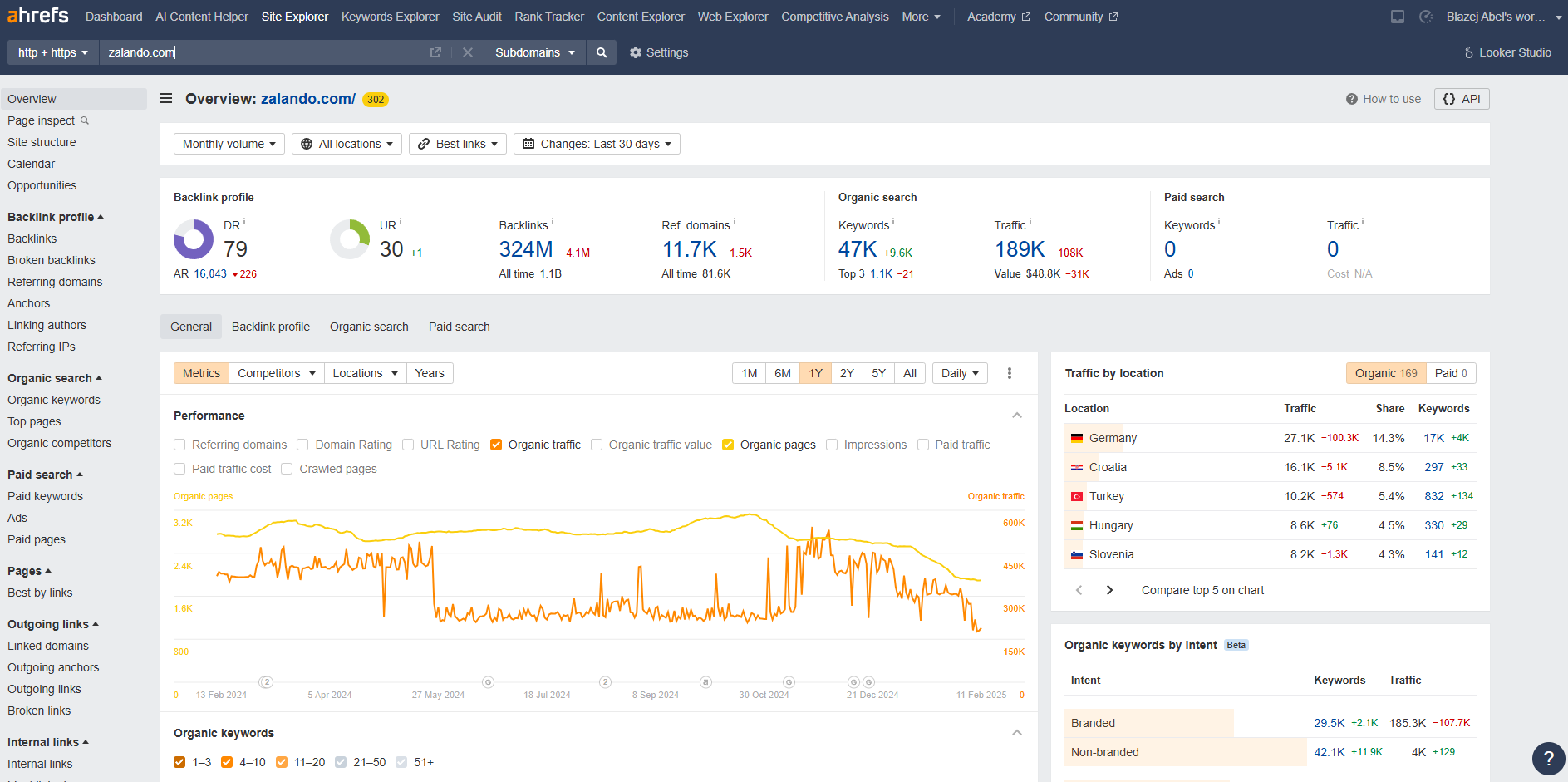Open Organic keywords sidebar link
The height and width of the screenshot is (782, 1568).
(54, 400)
